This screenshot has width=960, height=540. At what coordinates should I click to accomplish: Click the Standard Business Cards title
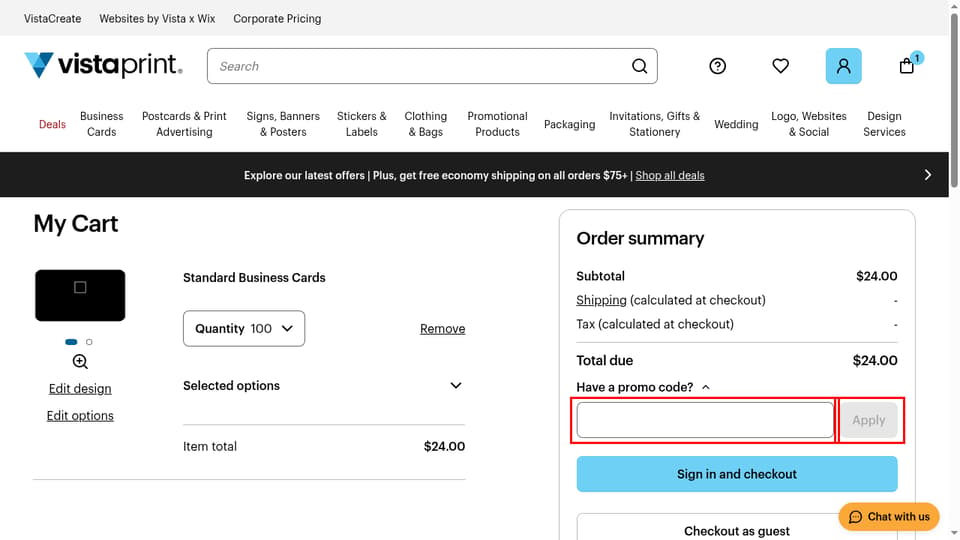click(254, 277)
